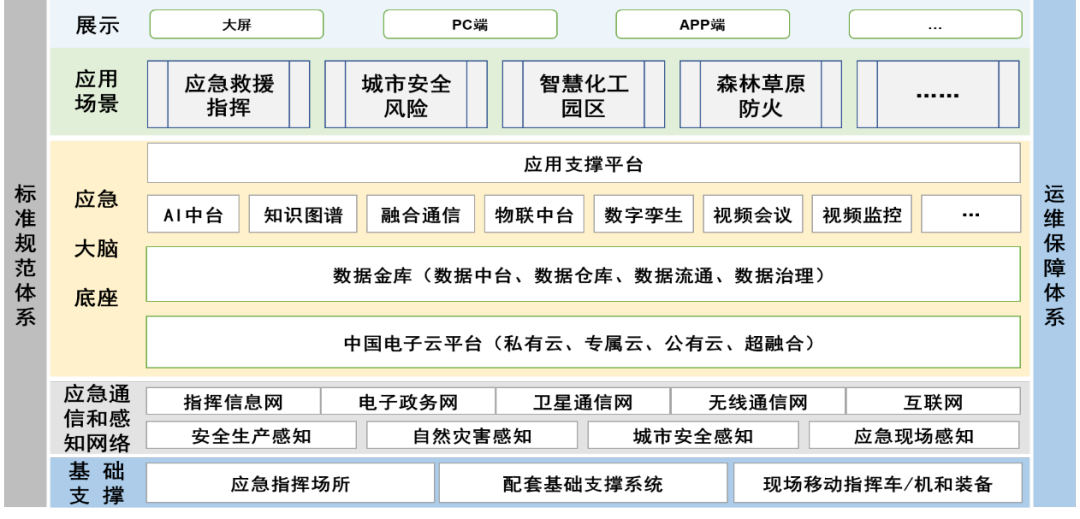Click the APP端 display box
Image resolution: width=1080 pixels, height=519 pixels.
702,25
